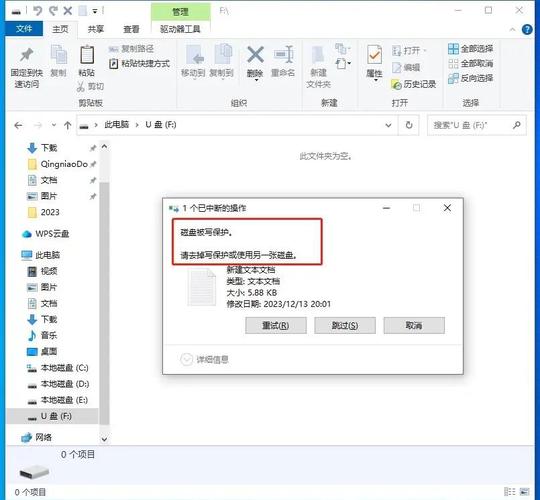Minimize the interrupted action dialog
This screenshot has width=540, height=500.
(x=386, y=208)
